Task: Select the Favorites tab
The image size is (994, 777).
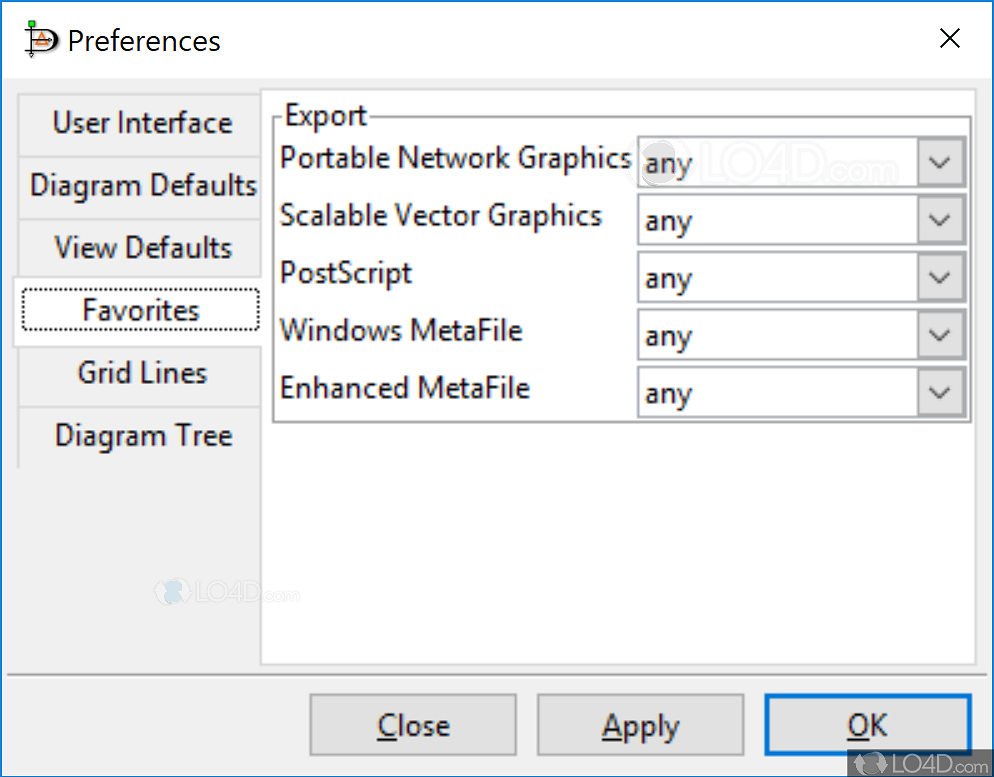Action: pyautogui.click(x=141, y=310)
